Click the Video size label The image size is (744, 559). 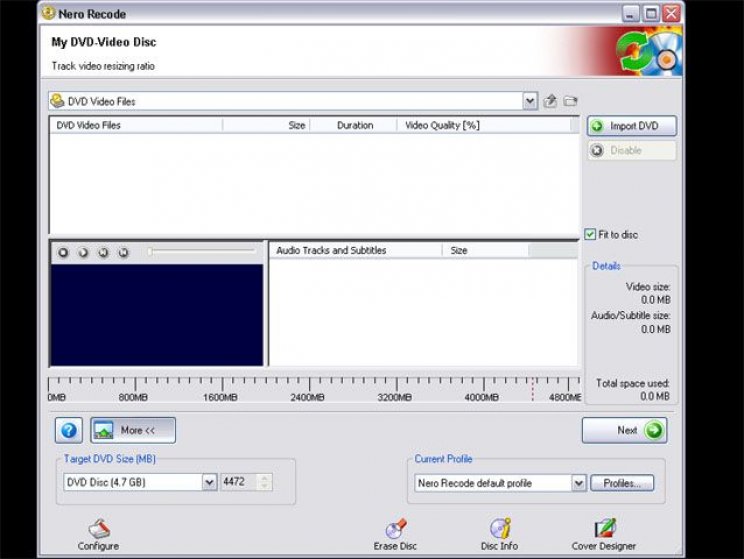click(648, 287)
